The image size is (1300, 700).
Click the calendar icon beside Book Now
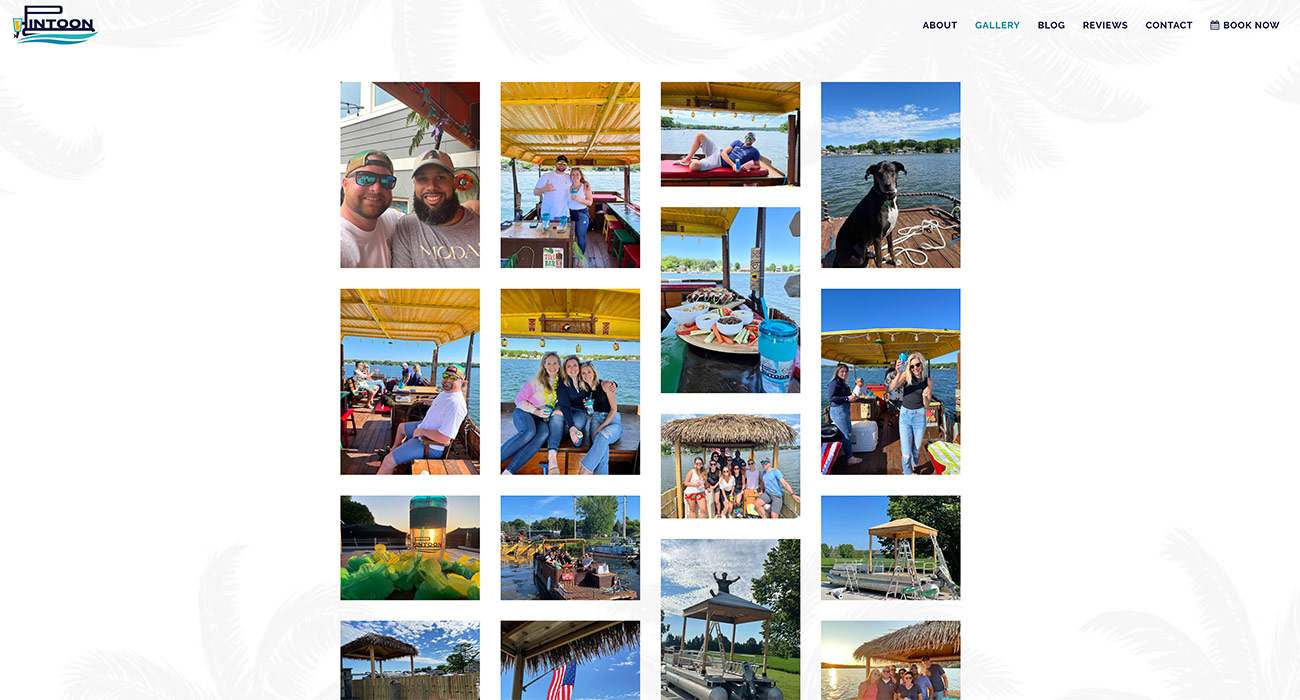[x=1214, y=25]
